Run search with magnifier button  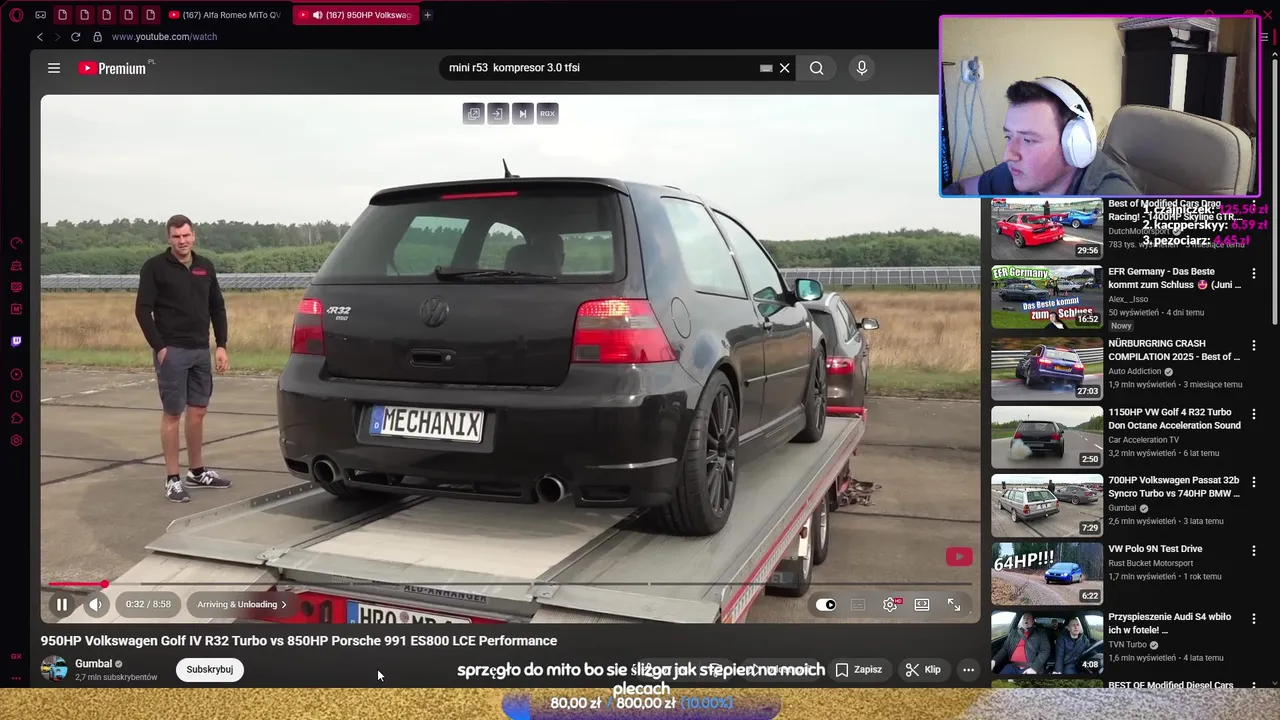[817, 68]
